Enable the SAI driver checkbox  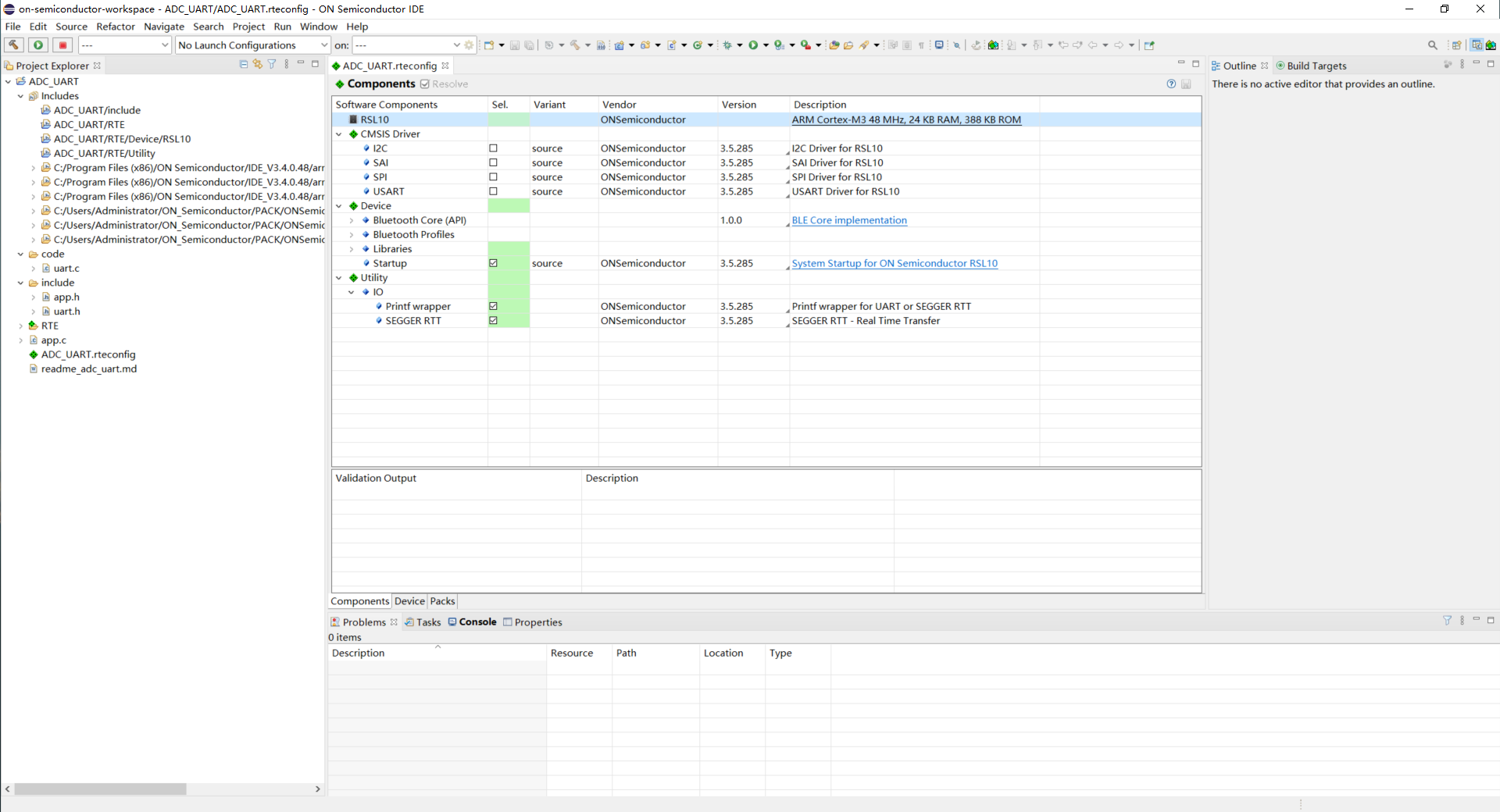click(x=493, y=162)
